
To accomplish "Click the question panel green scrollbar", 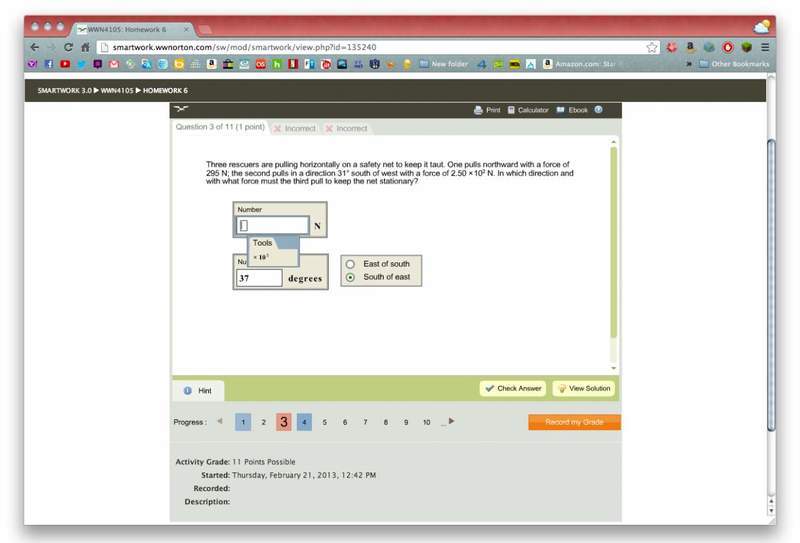I will 613,242.
